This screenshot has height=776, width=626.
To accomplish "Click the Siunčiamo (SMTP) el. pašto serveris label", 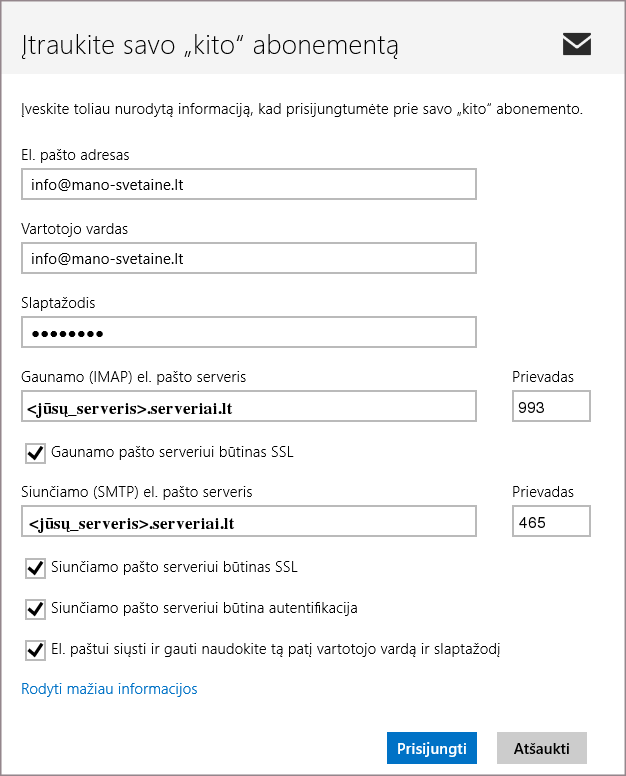I will (x=136, y=492).
